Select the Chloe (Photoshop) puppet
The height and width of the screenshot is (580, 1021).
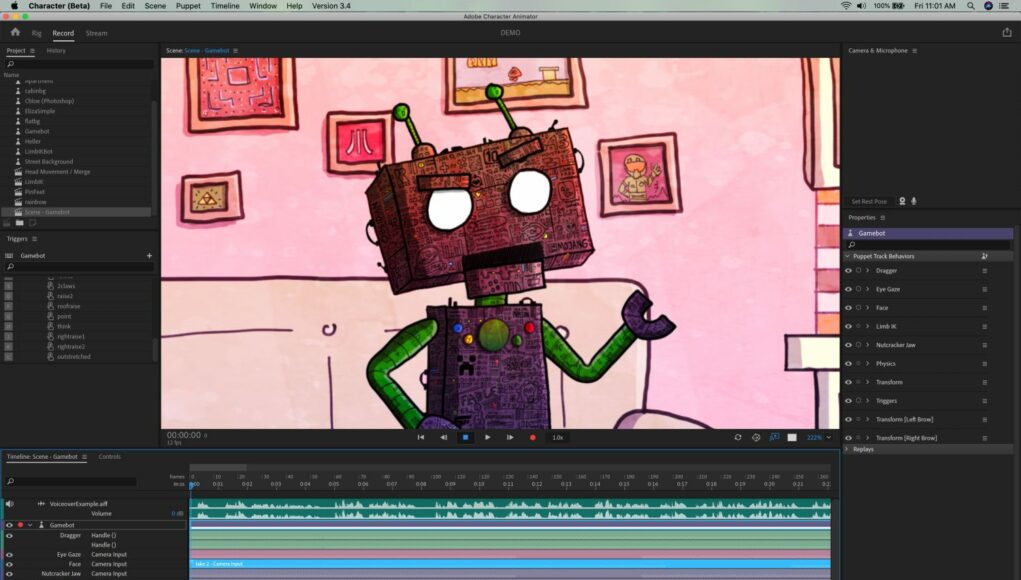pyautogui.click(x=49, y=101)
